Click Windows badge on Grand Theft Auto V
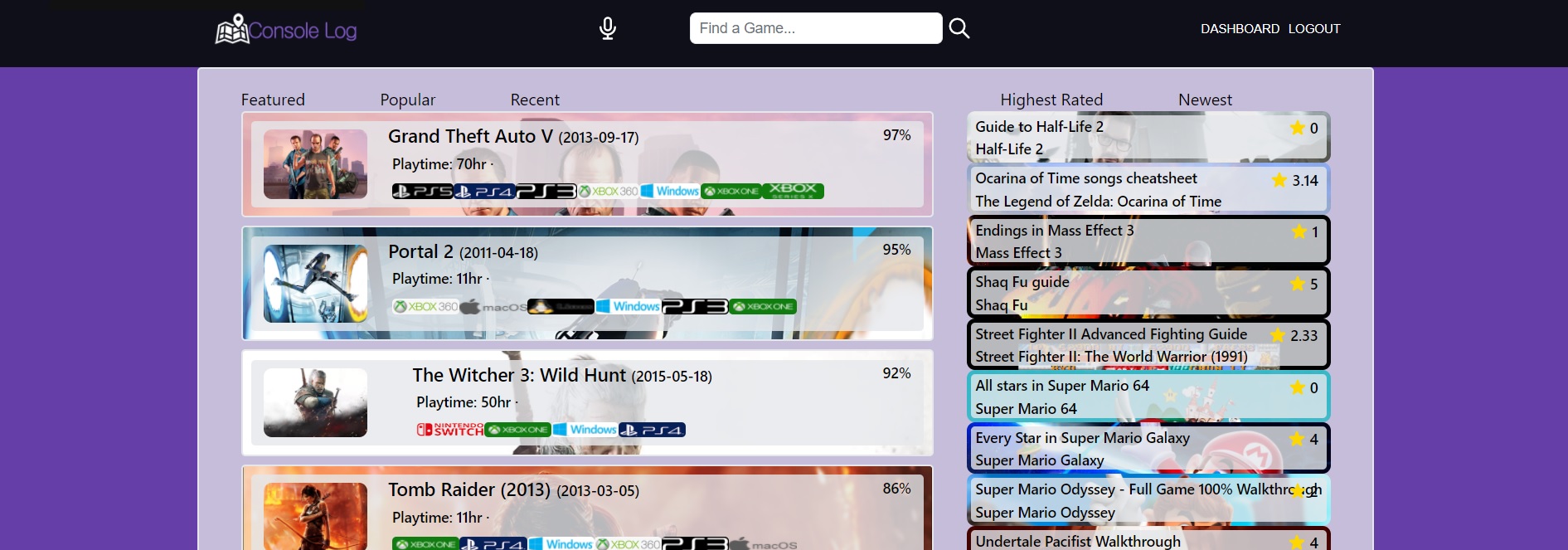Viewport: 1568px width, 550px height. pos(670,192)
